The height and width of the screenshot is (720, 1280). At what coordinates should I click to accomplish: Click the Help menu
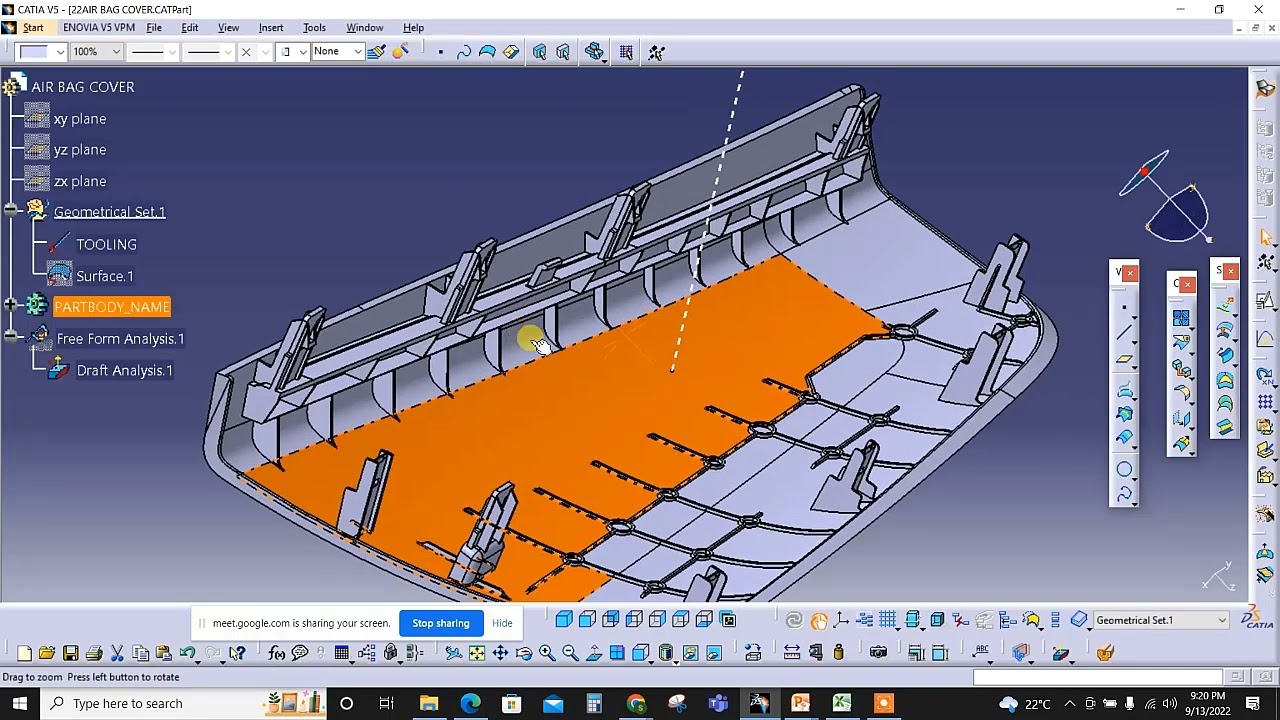point(413,27)
